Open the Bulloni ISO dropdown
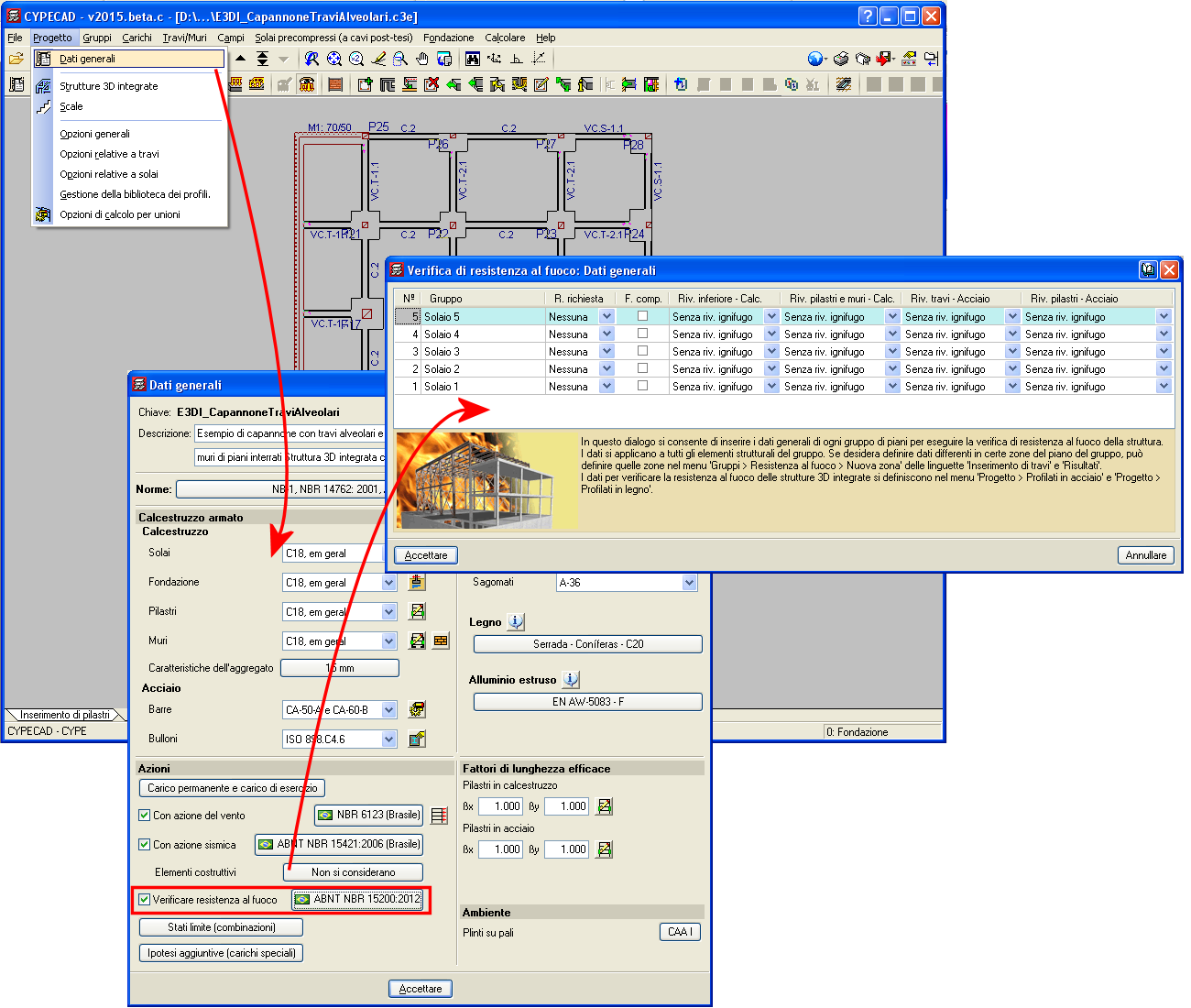The image size is (1191, 1008). [388, 740]
